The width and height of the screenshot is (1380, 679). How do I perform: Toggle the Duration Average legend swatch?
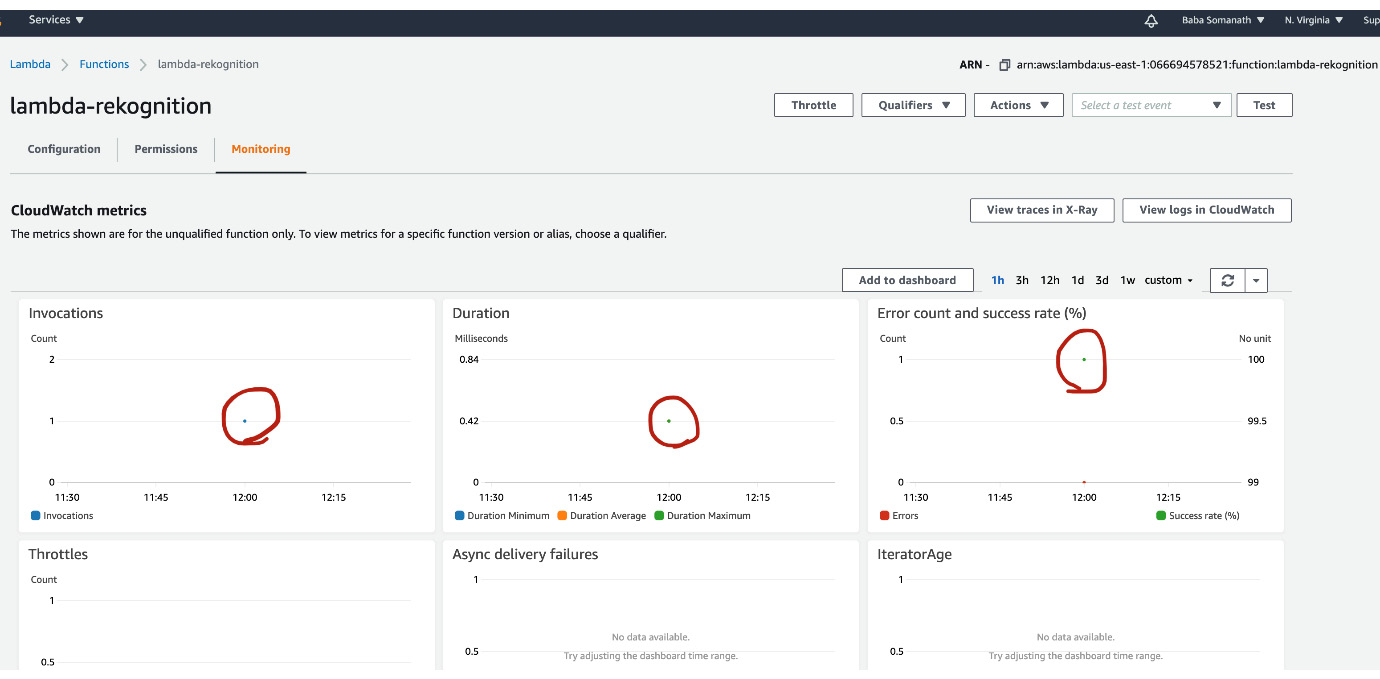(562, 516)
